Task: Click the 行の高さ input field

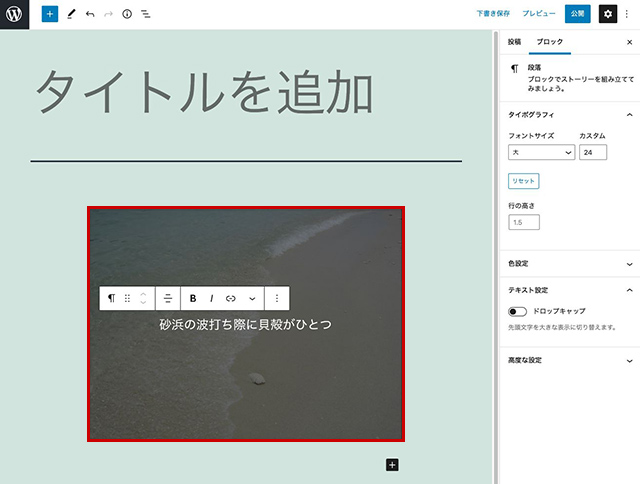Action: [x=524, y=222]
